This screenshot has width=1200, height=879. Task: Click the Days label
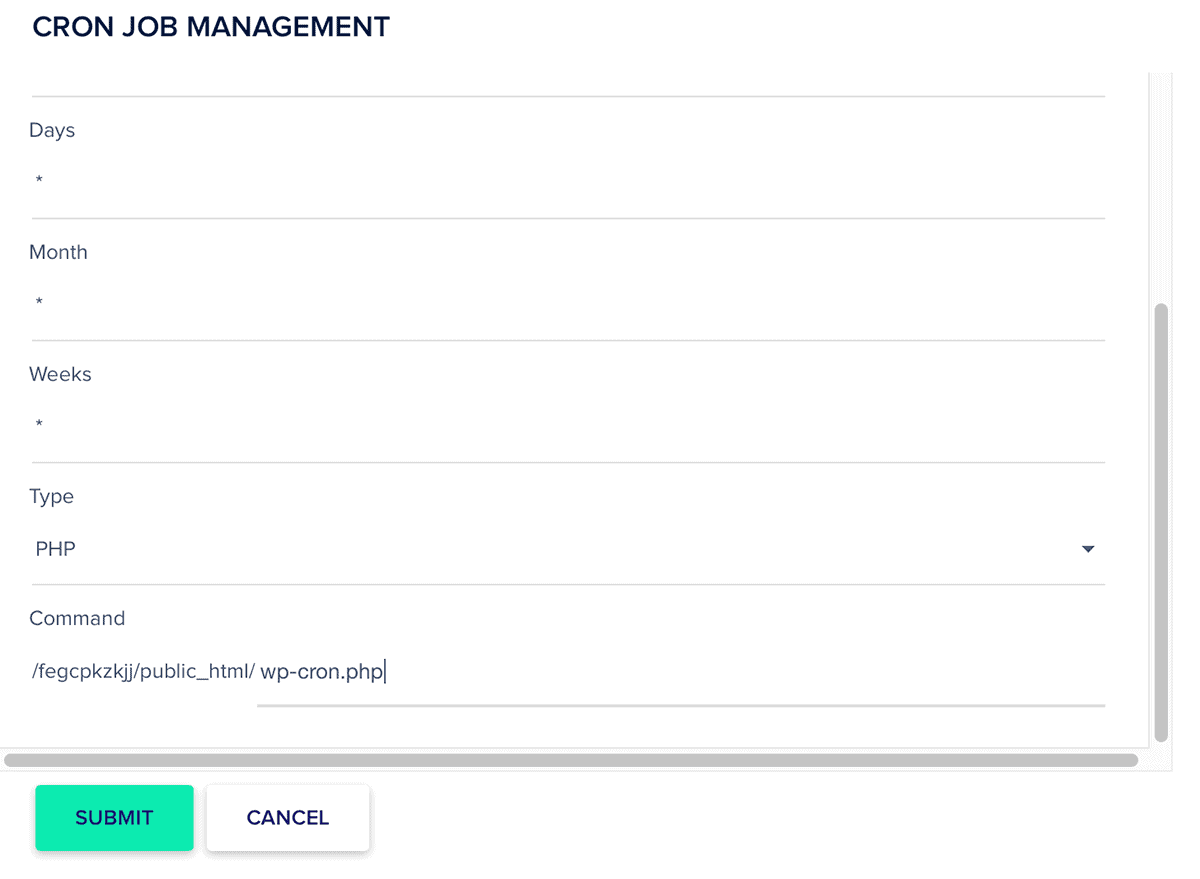pyautogui.click(x=52, y=131)
